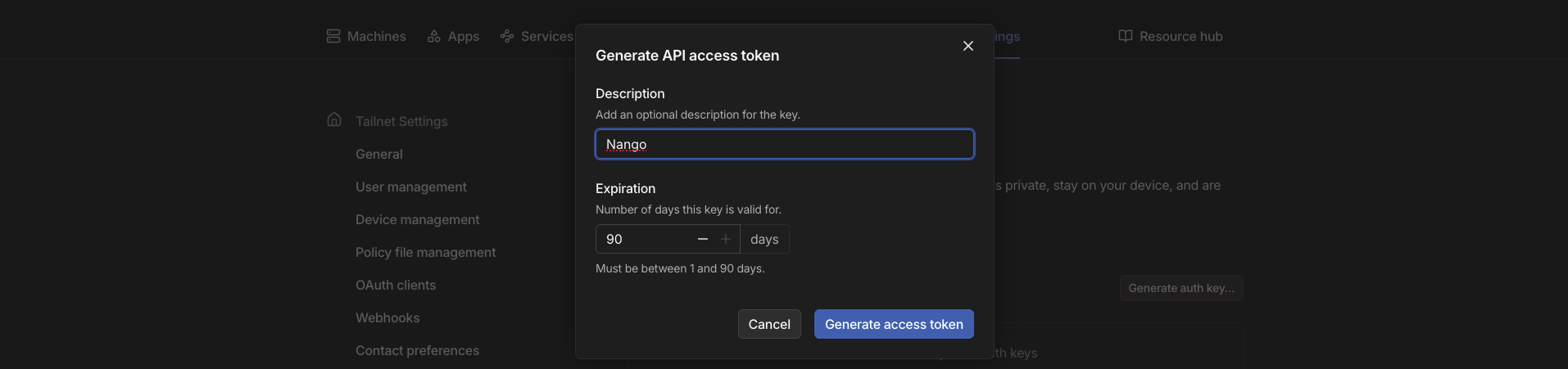The height and width of the screenshot is (369, 1568).
Task: Click the Apps icon in top navigation
Action: 434,36
